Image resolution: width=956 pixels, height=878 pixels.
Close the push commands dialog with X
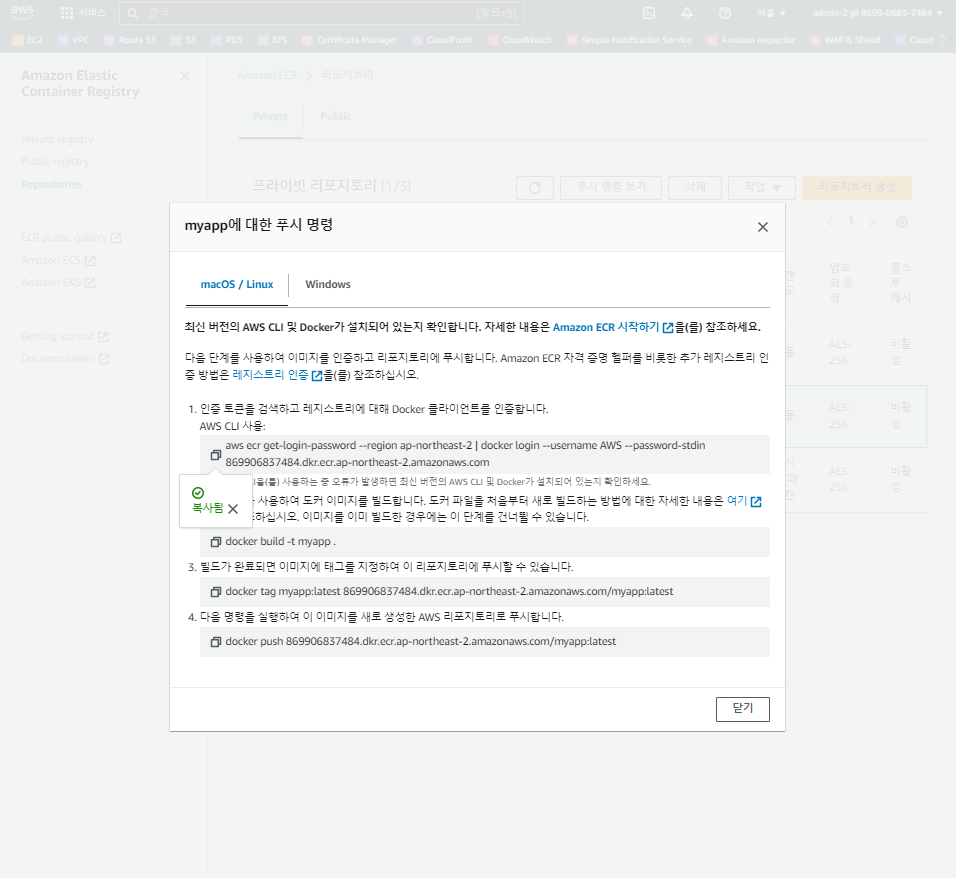(x=763, y=227)
